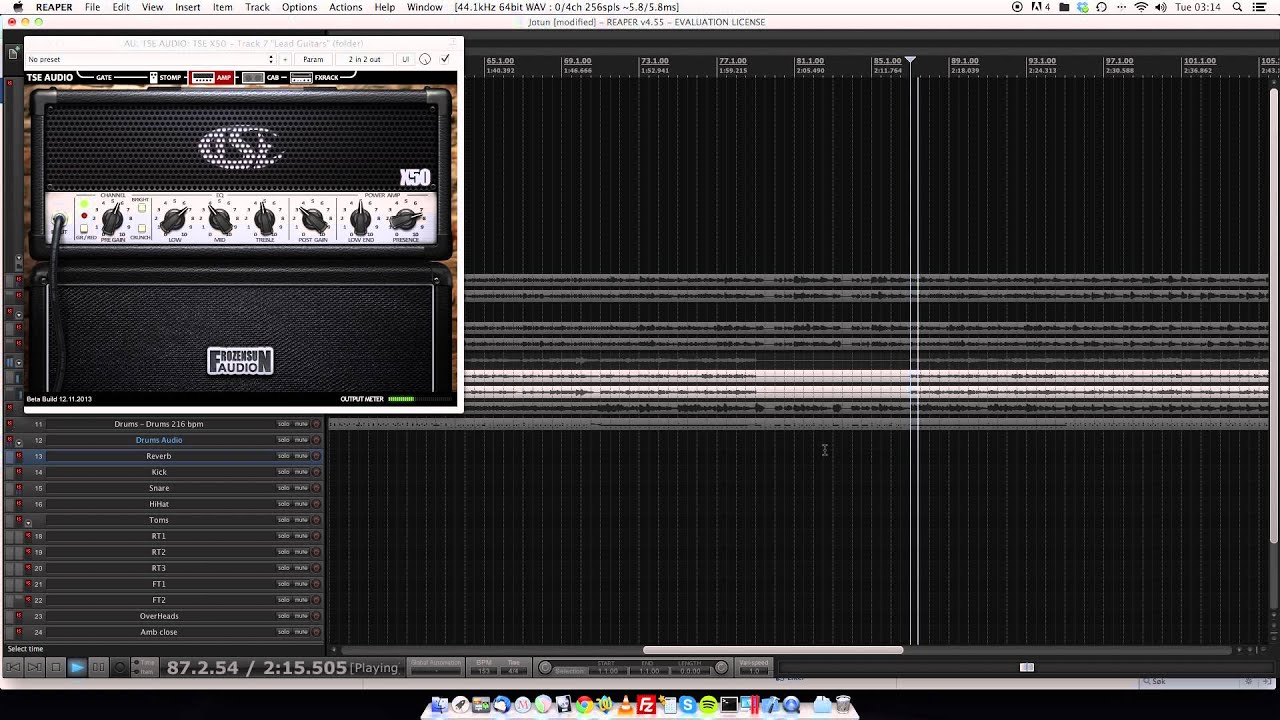Open the Edit menu
The height and width of the screenshot is (720, 1280).
121,7
